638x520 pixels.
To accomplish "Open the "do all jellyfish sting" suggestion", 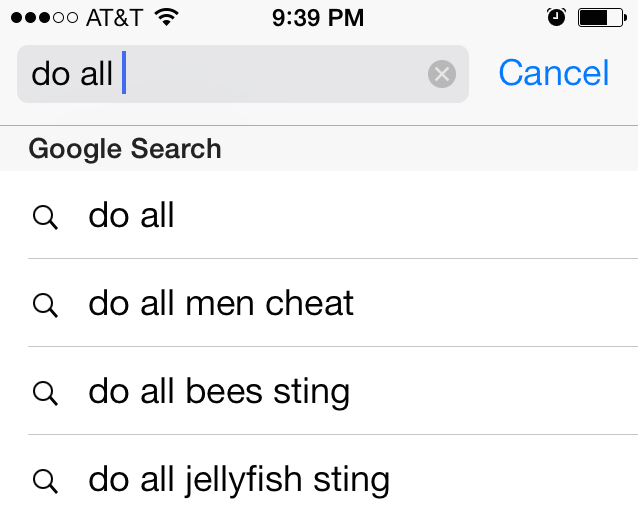I will (239, 480).
